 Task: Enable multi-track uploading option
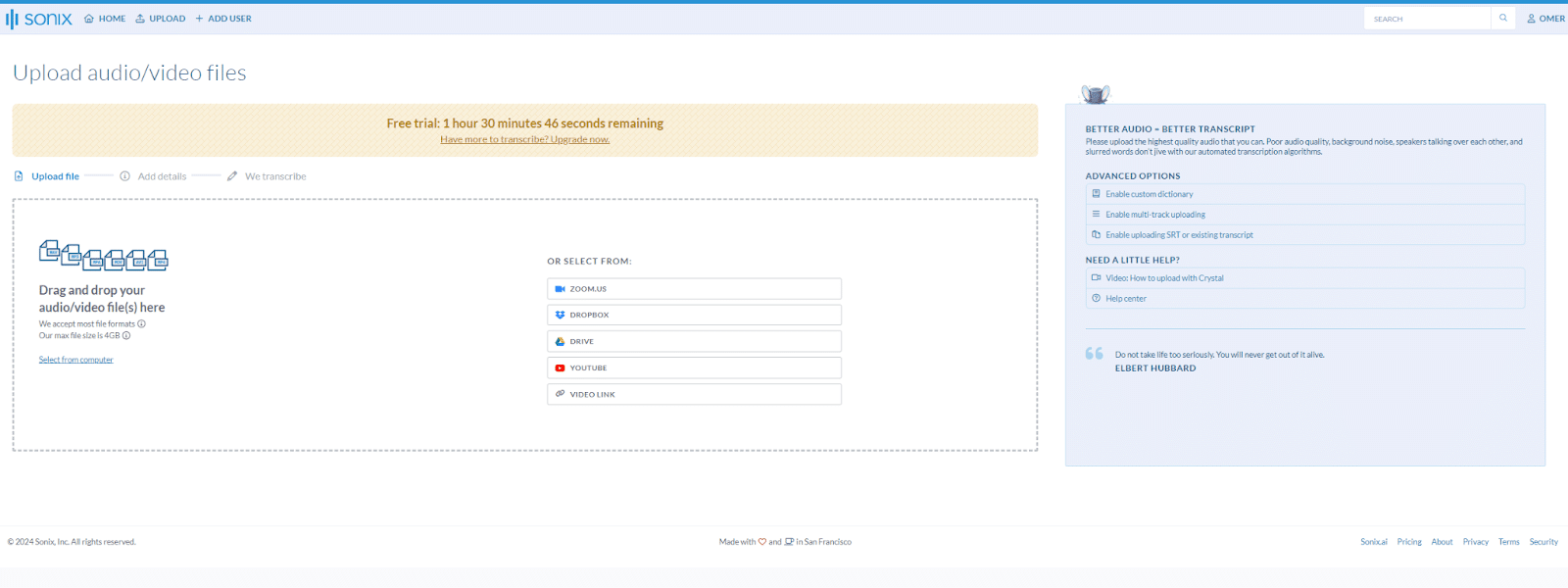[x=1155, y=215]
